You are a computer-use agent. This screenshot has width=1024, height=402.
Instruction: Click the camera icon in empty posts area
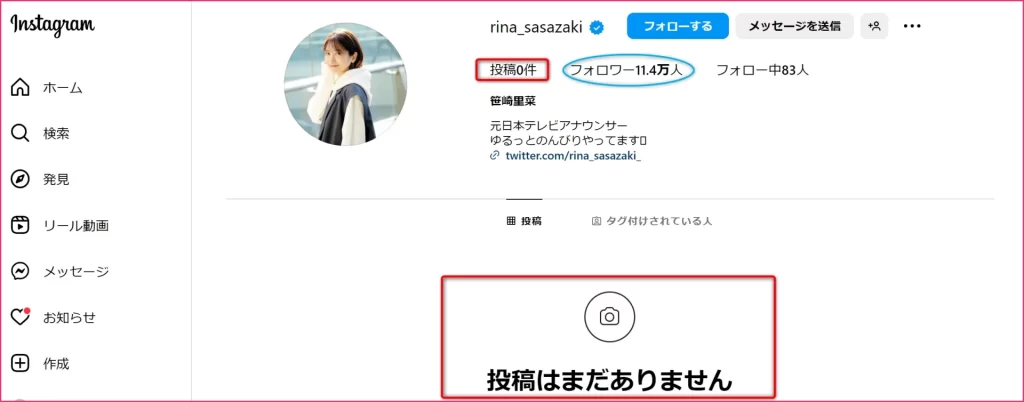(x=609, y=317)
